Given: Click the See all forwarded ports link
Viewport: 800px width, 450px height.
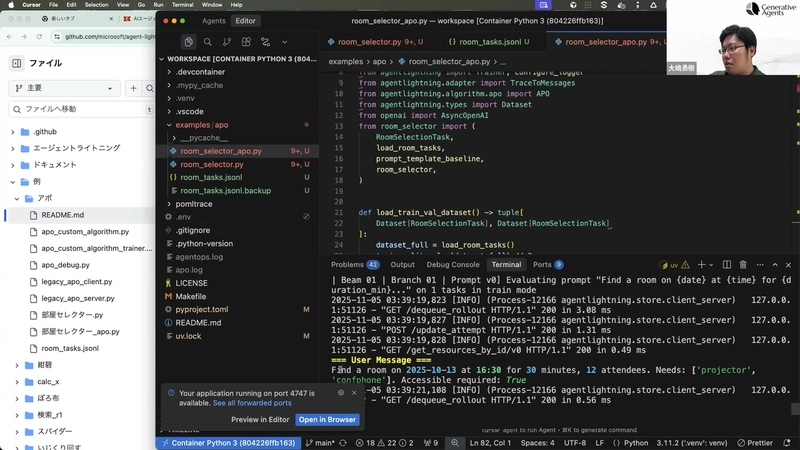Looking at the screenshot, I should pos(251,403).
